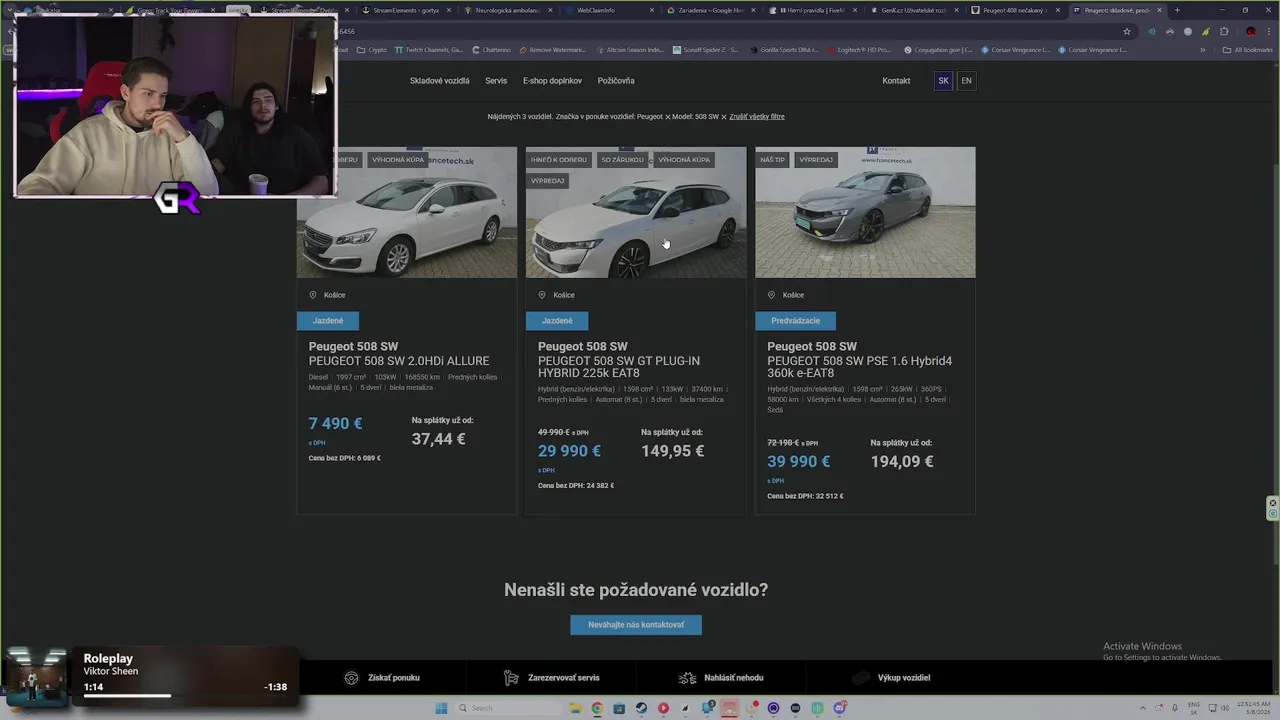This screenshot has width=1280, height=720.
Task: Open Skladové vozidlá menu
Action: point(439,81)
